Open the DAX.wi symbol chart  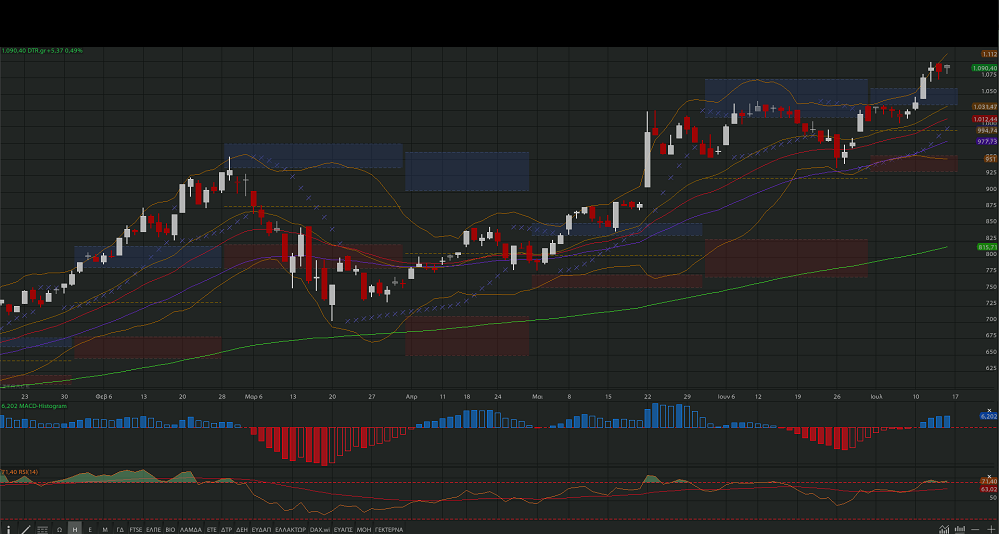coord(320,530)
